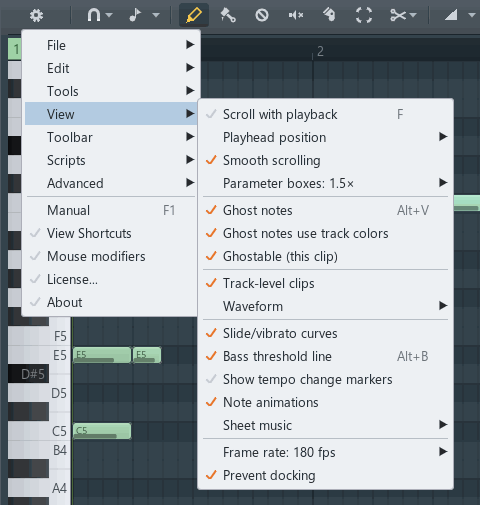Toggle Scroll with playback option
Image resolution: width=480 pixels, height=505 pixels.
[x=326, y=114]
